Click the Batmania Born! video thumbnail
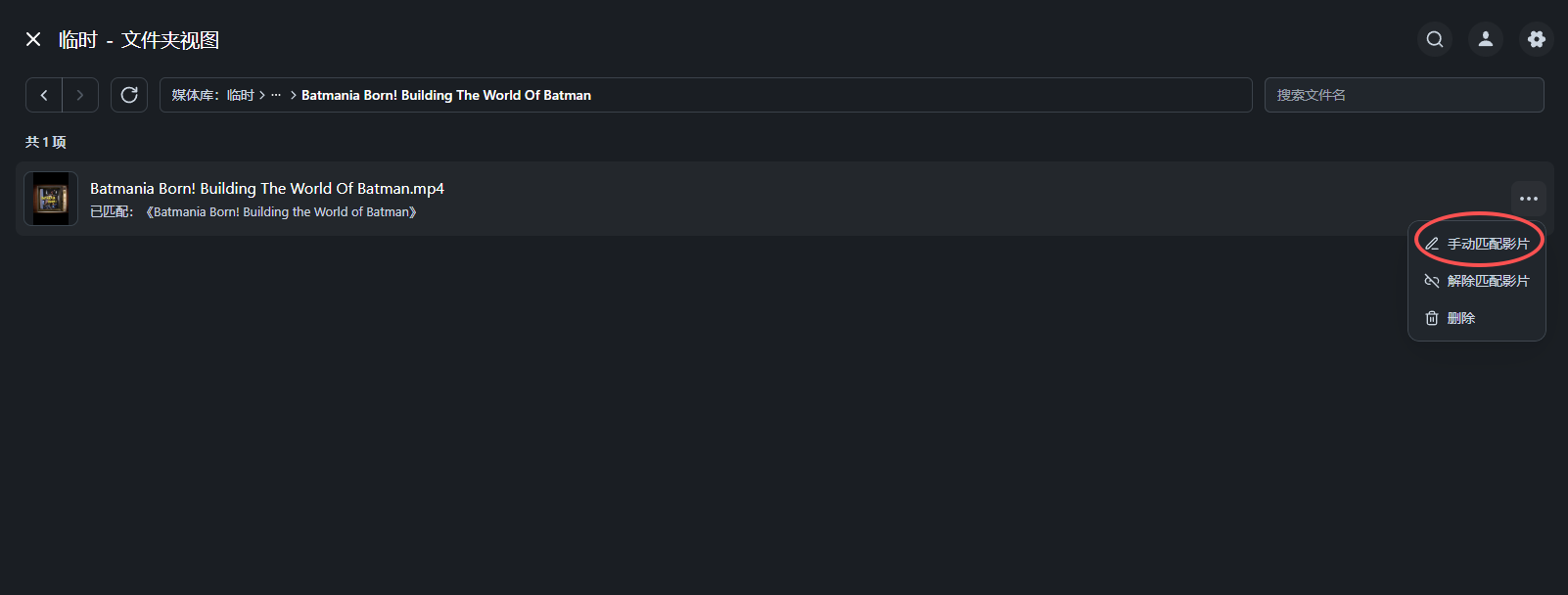1568x595 pixels. point(51,199)
